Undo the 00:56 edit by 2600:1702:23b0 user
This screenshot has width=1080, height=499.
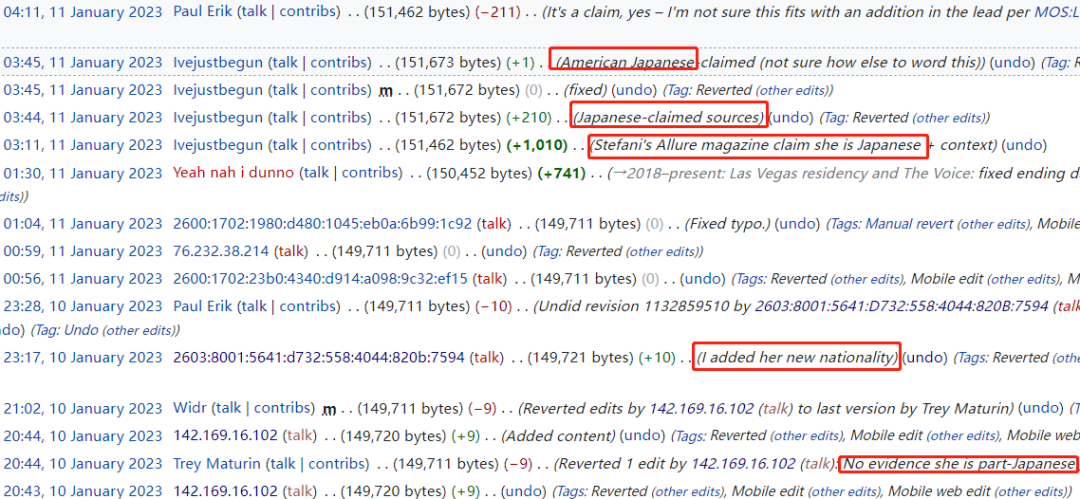(702, 279)
